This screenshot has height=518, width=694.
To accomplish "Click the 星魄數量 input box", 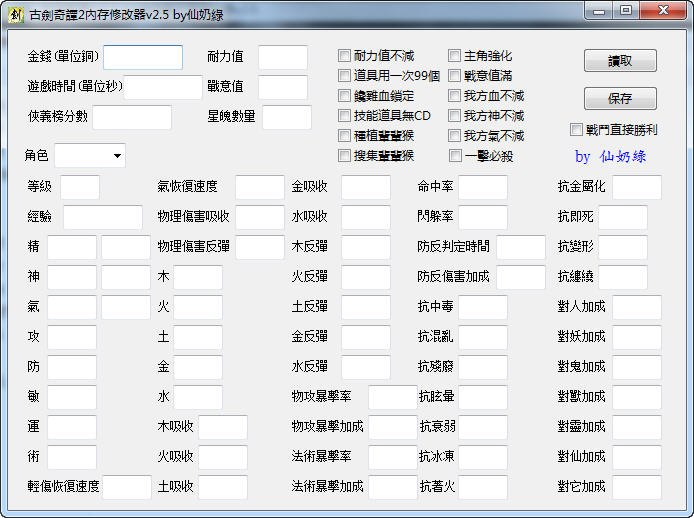I will [287, 117].
